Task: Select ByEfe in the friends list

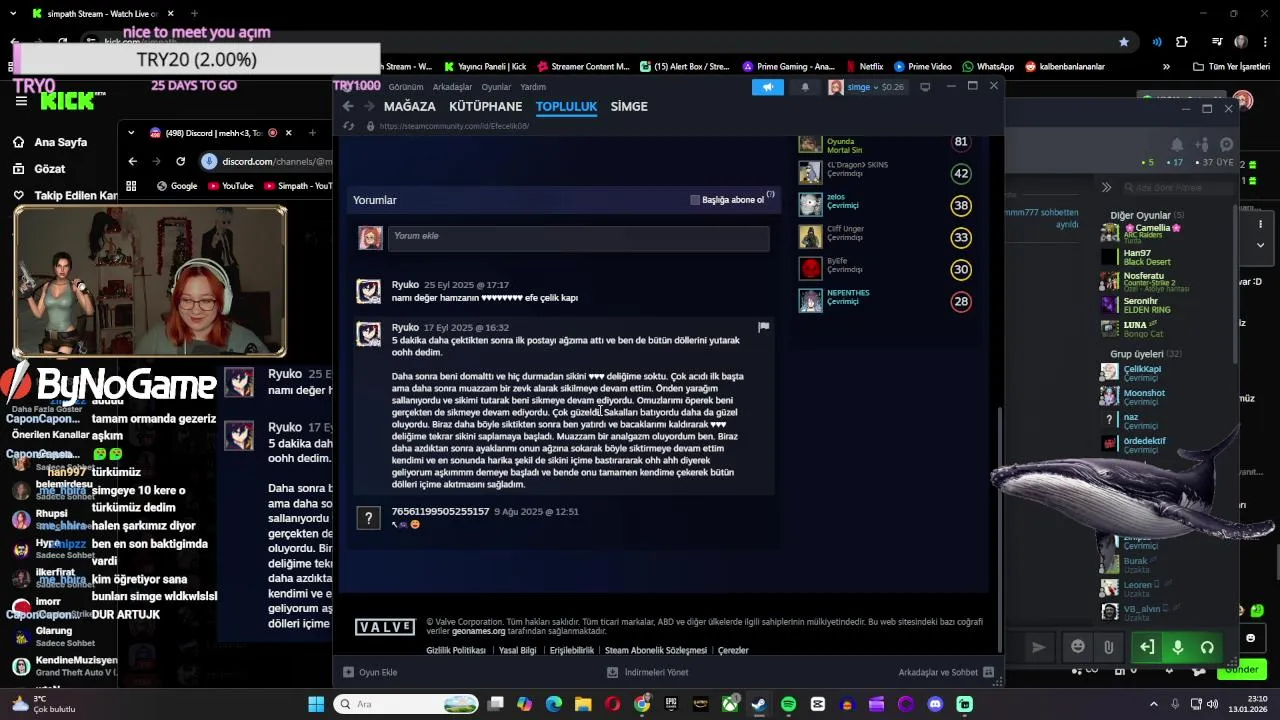Action: click(x=885, y=269)
